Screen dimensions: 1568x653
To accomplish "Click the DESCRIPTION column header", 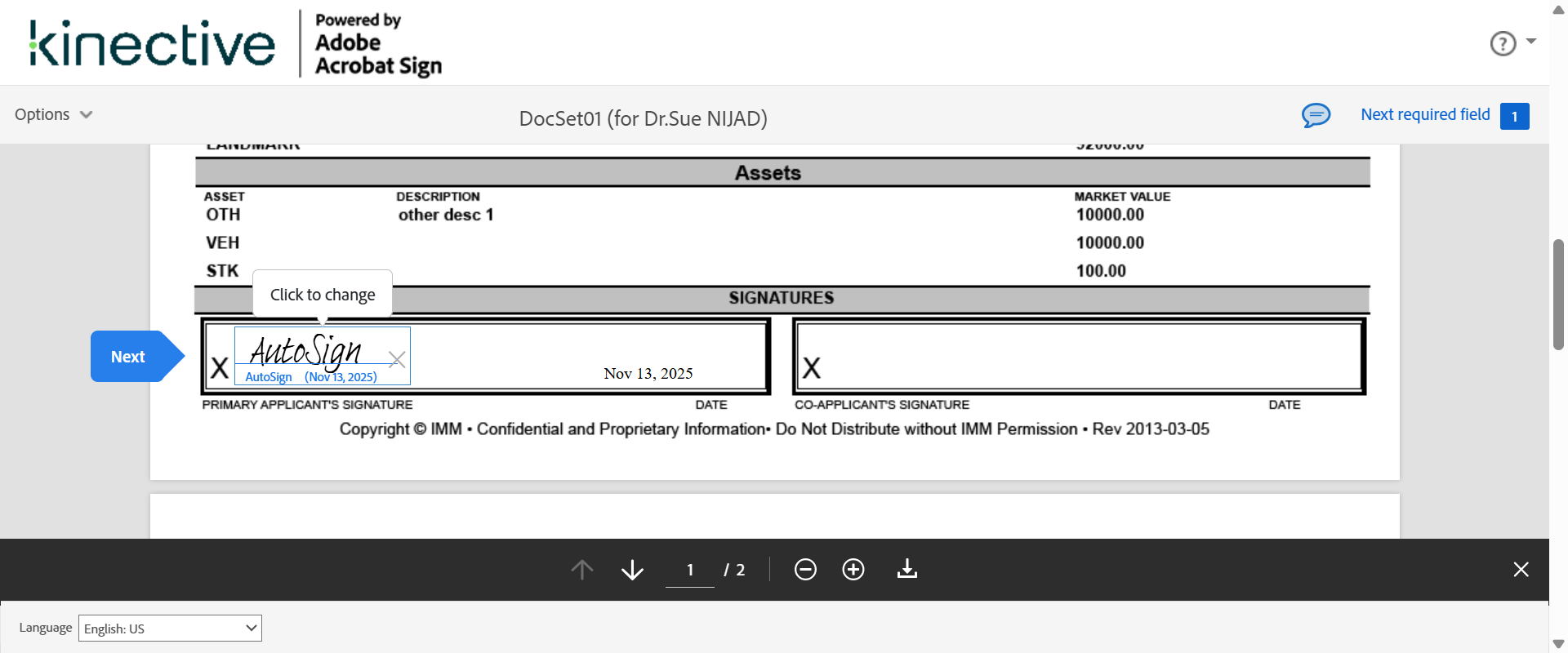I will click(438, 197).
